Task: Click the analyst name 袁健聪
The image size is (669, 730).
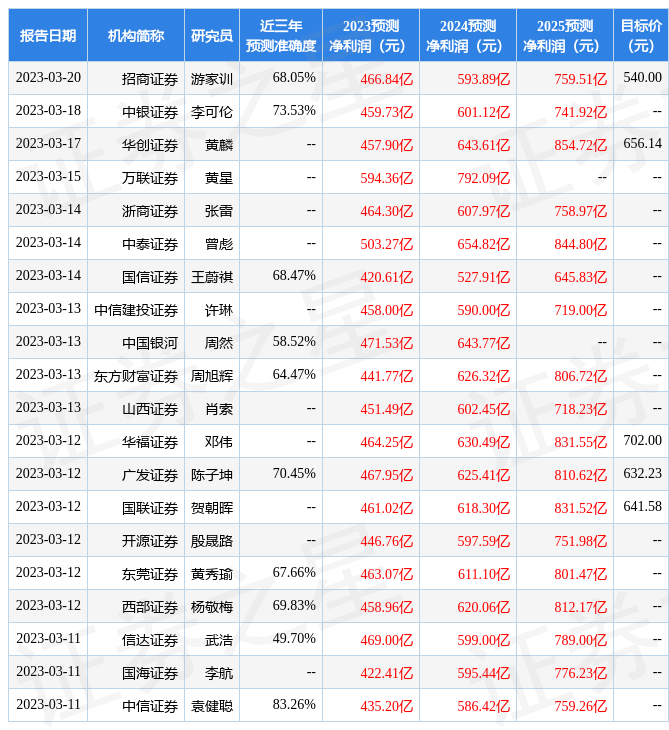Action: [212, 706]
